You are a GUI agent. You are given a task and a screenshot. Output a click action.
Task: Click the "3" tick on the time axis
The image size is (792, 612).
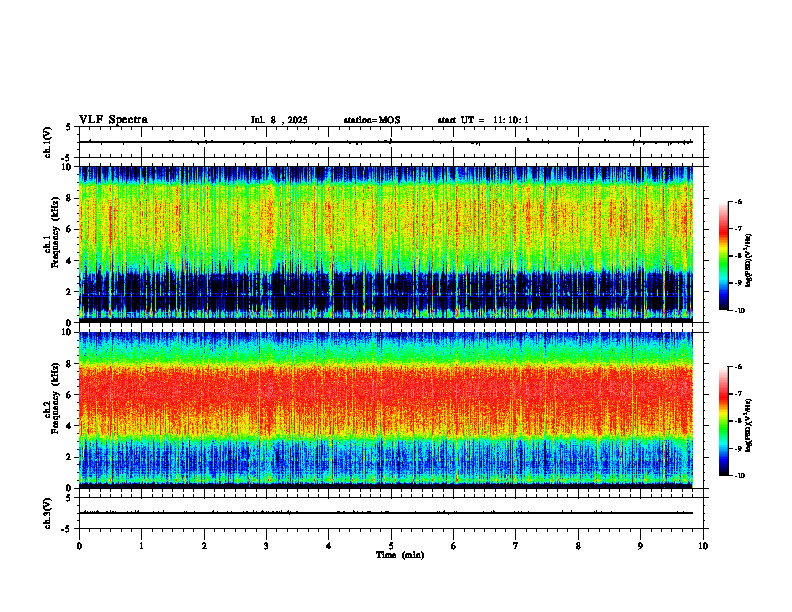pos(266,546)
